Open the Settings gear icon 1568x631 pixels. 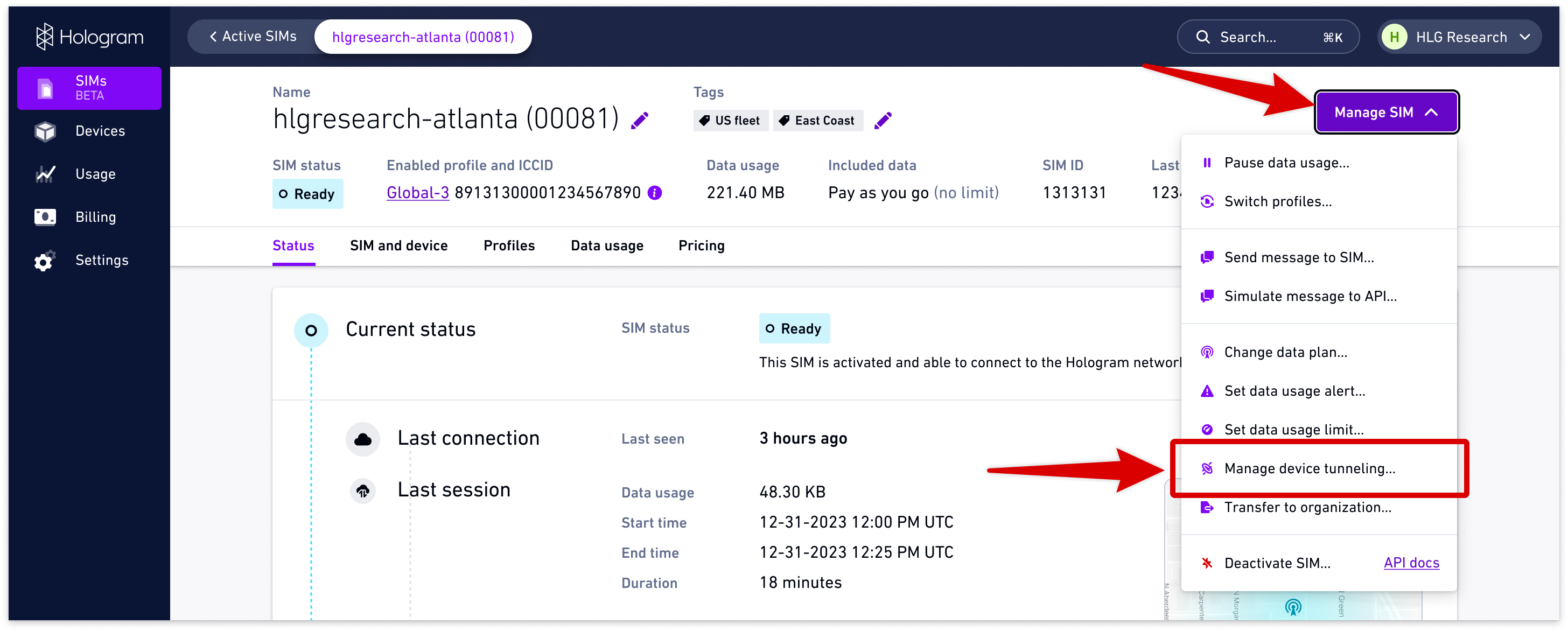coord(45,261)
